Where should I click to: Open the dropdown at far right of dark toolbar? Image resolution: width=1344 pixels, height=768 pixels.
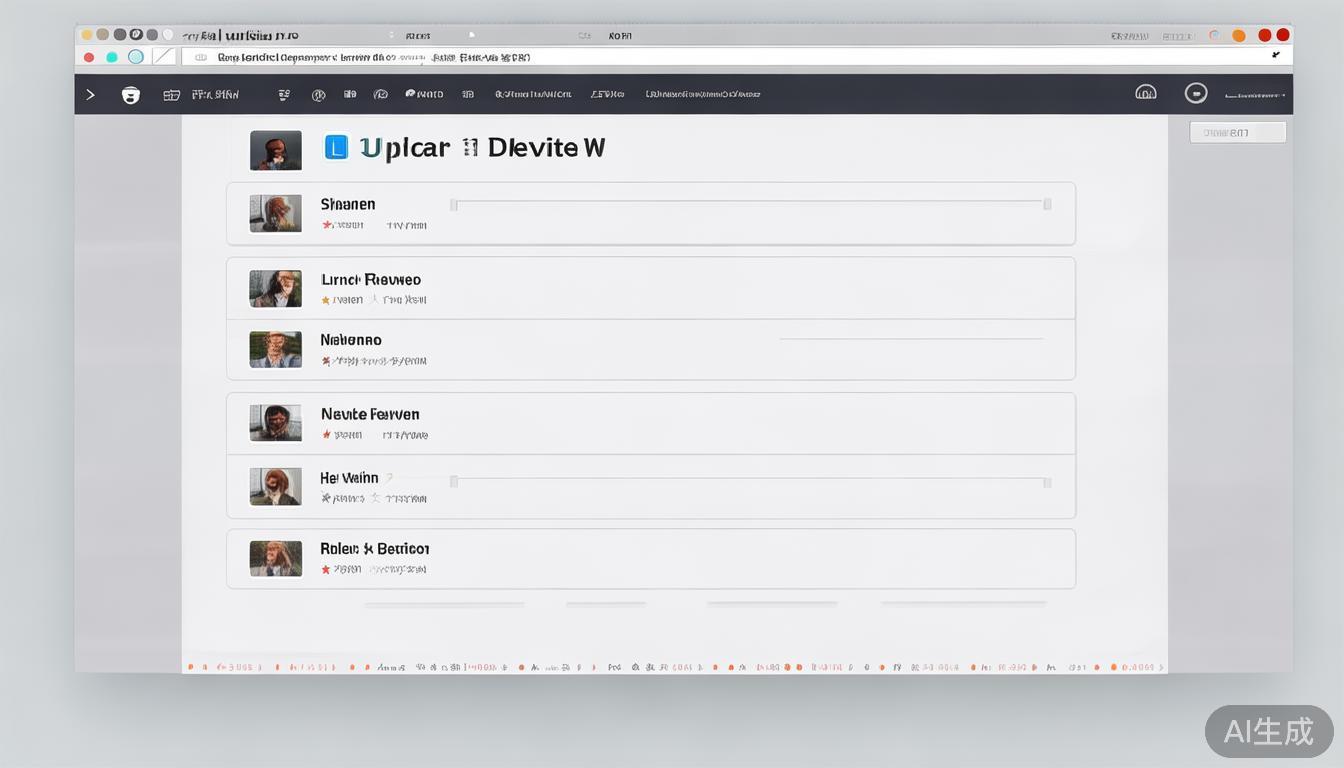pos(1255,95)
